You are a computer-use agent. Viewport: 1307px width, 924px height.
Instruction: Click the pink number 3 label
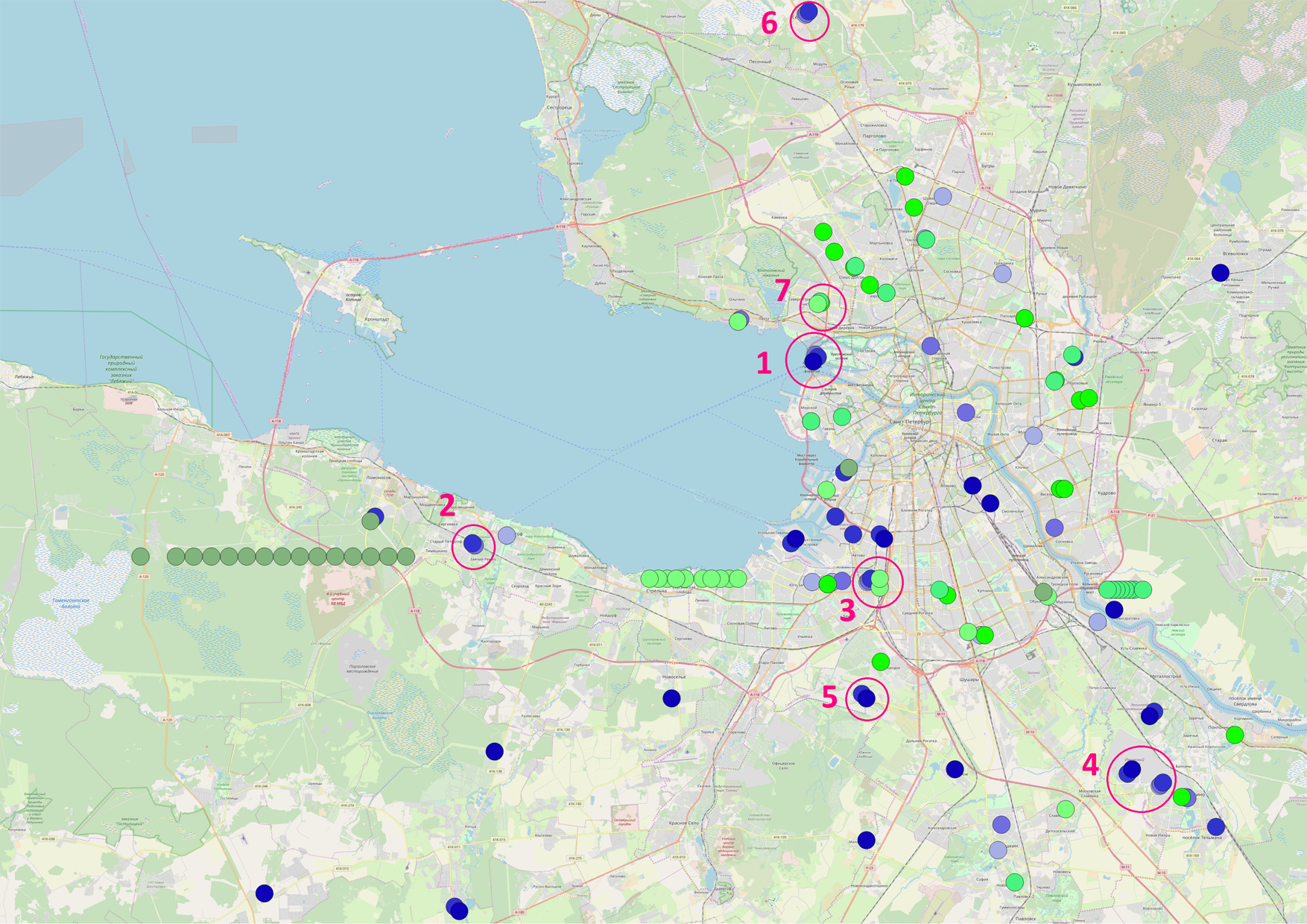(847, 611)
